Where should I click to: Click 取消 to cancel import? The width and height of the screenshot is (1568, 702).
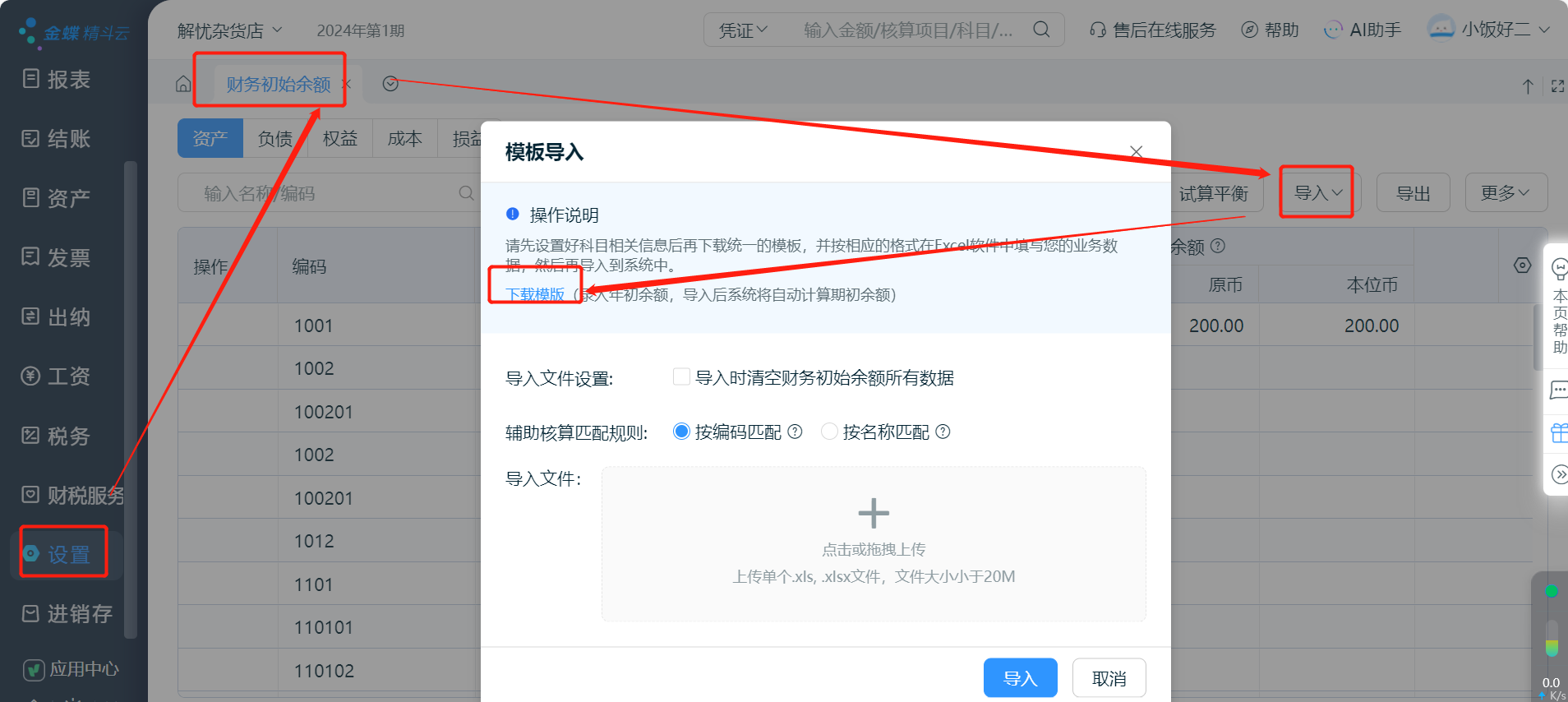click(1109, 678)
